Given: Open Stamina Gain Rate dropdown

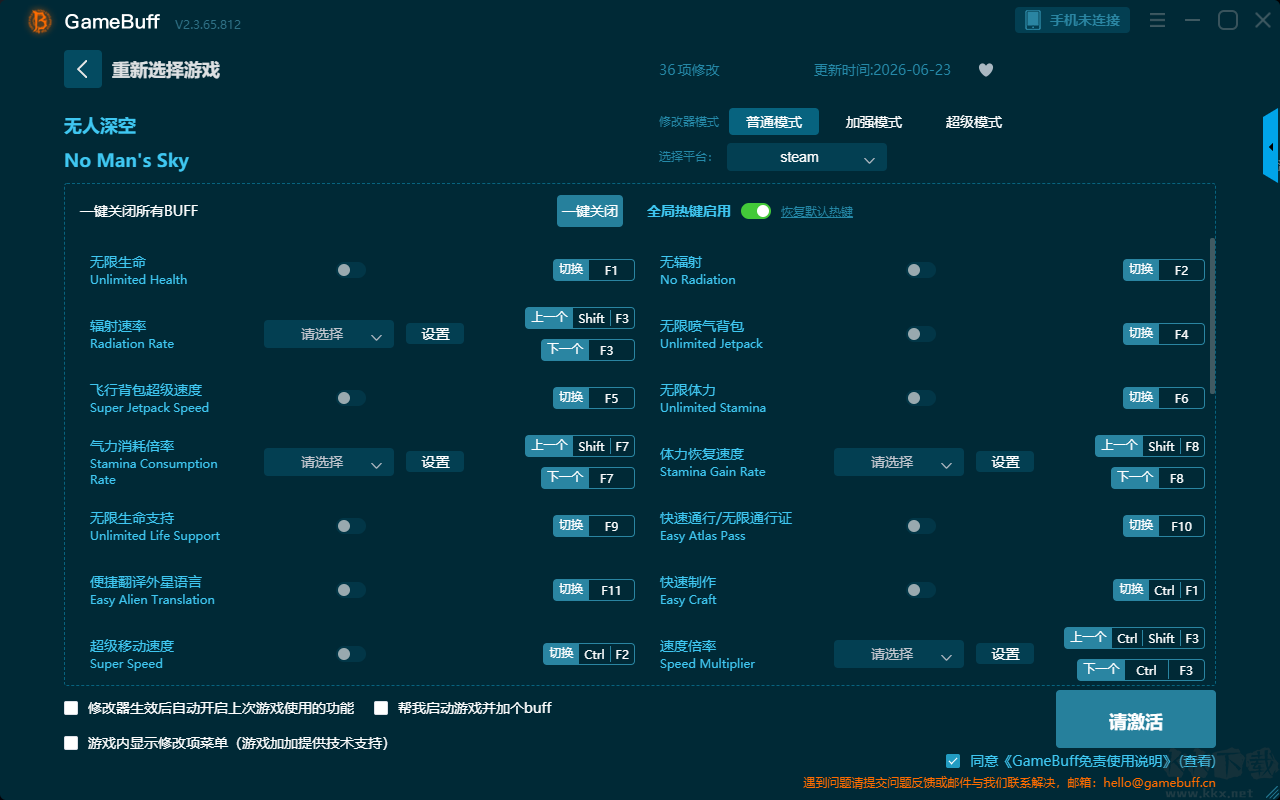Looking at the screenshot, I should pos(899,462).
